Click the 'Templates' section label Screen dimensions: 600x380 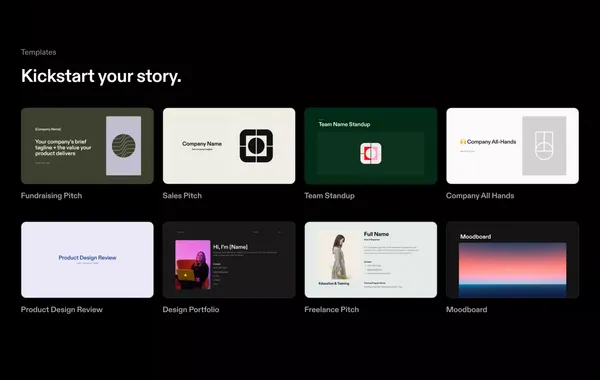pos(38,52)
